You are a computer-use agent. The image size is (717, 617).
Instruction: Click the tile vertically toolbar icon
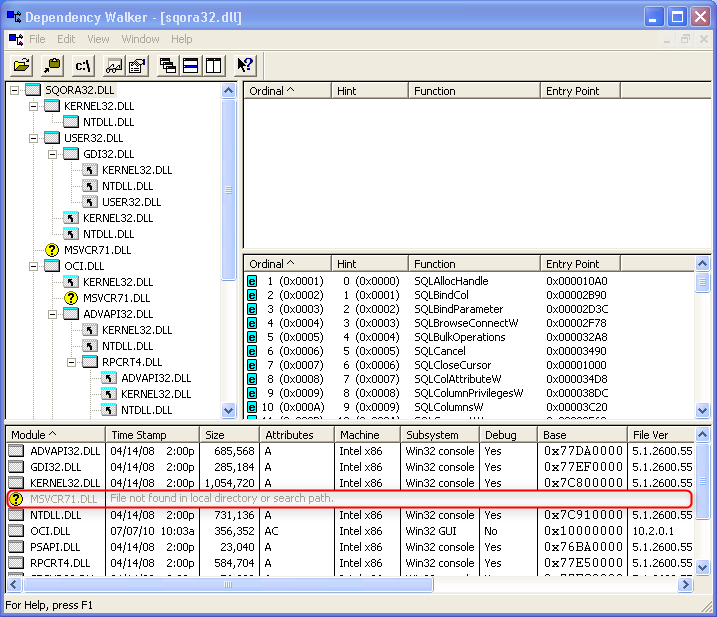click(213, 66)
